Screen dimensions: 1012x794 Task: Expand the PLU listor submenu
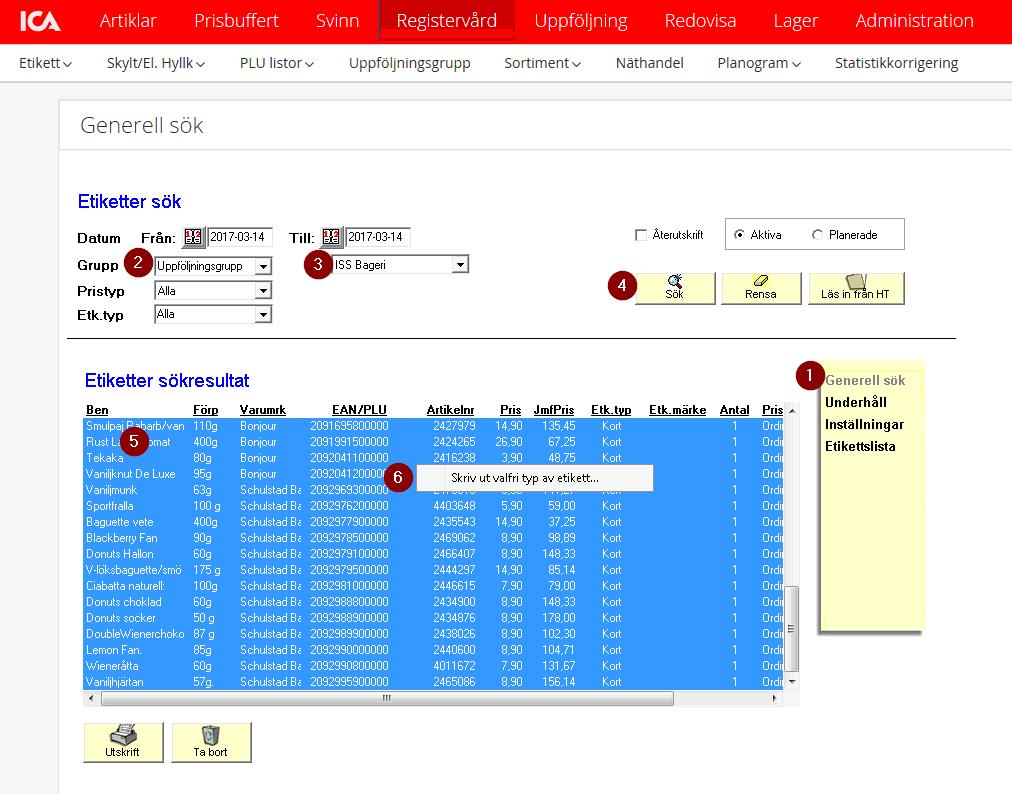[x=276, y=63]
